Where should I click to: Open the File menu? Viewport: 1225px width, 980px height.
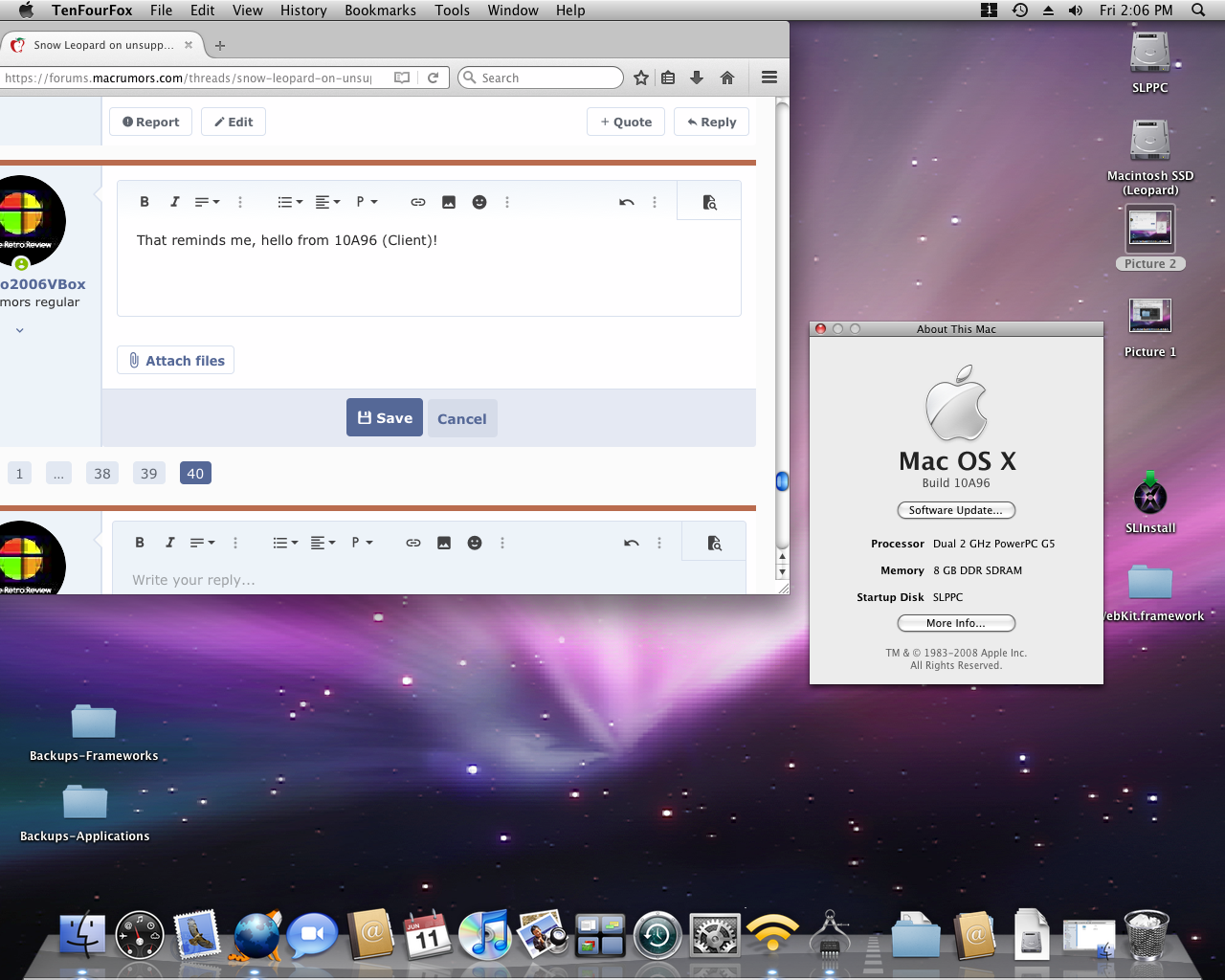pyautogui.click(x=161, y=10)
